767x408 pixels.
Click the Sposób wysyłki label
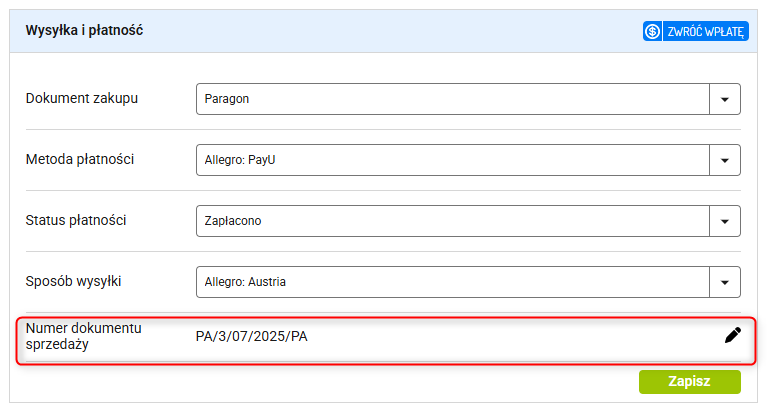click(x=73, y=281)
